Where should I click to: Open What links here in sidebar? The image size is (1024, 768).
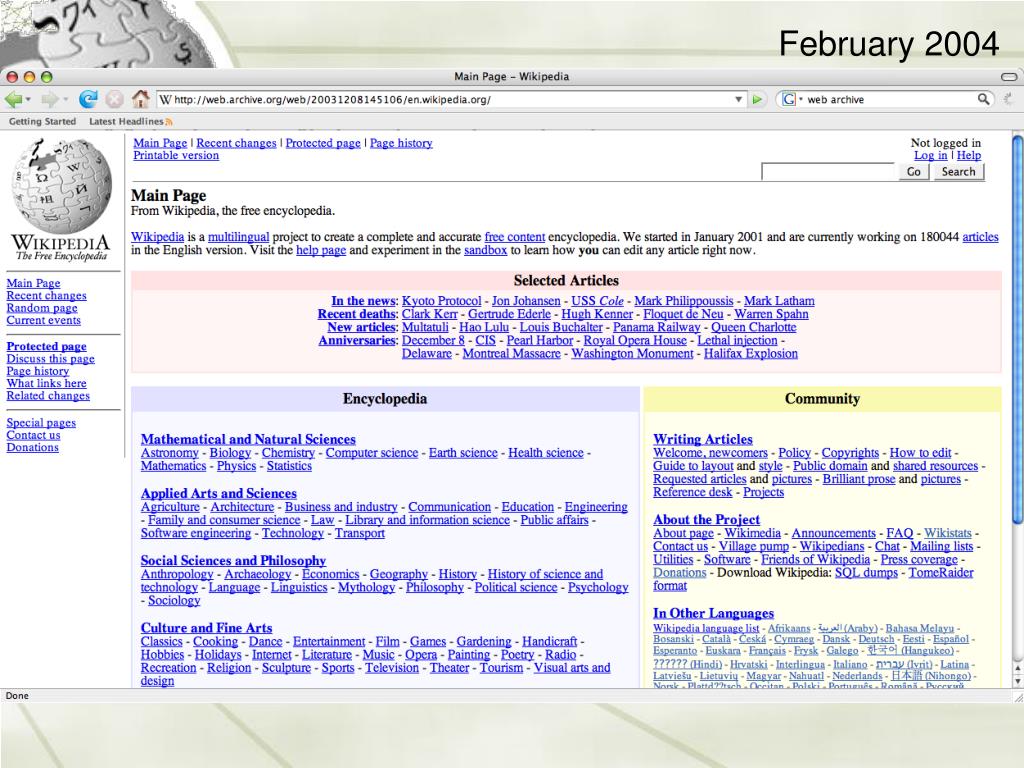(x=46, y=383)
